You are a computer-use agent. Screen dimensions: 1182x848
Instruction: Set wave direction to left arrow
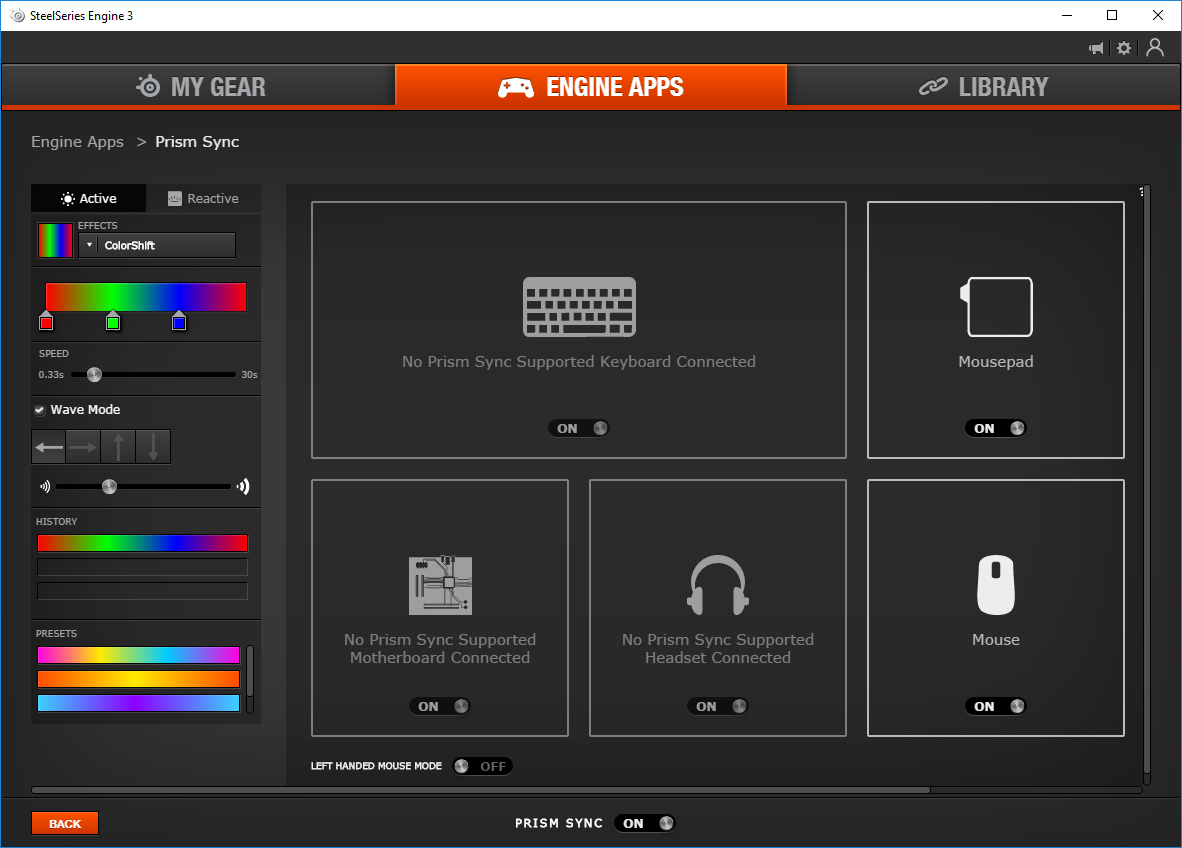click(x=49, y=447)
